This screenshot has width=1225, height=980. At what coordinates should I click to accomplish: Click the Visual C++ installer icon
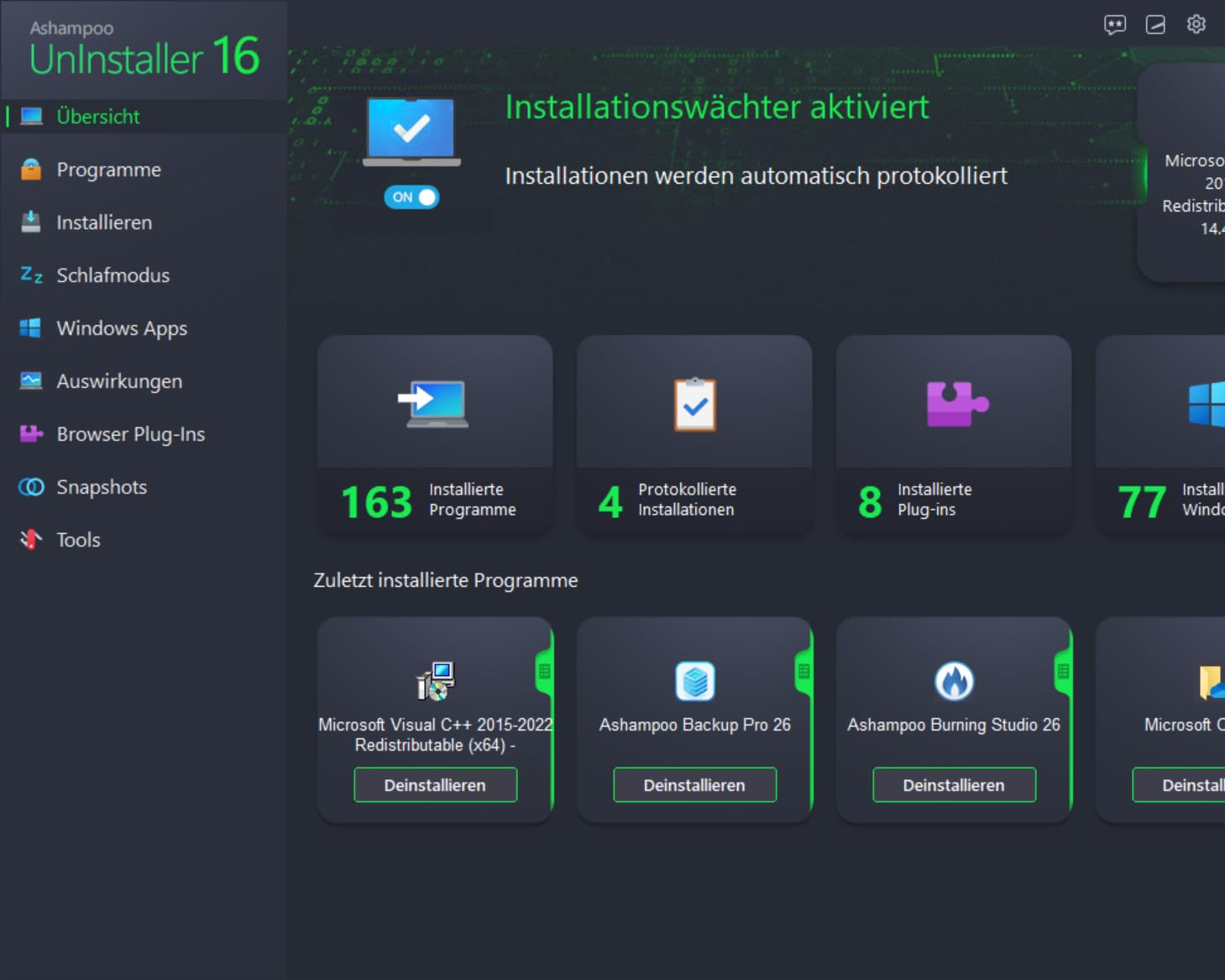pos(436,680)
